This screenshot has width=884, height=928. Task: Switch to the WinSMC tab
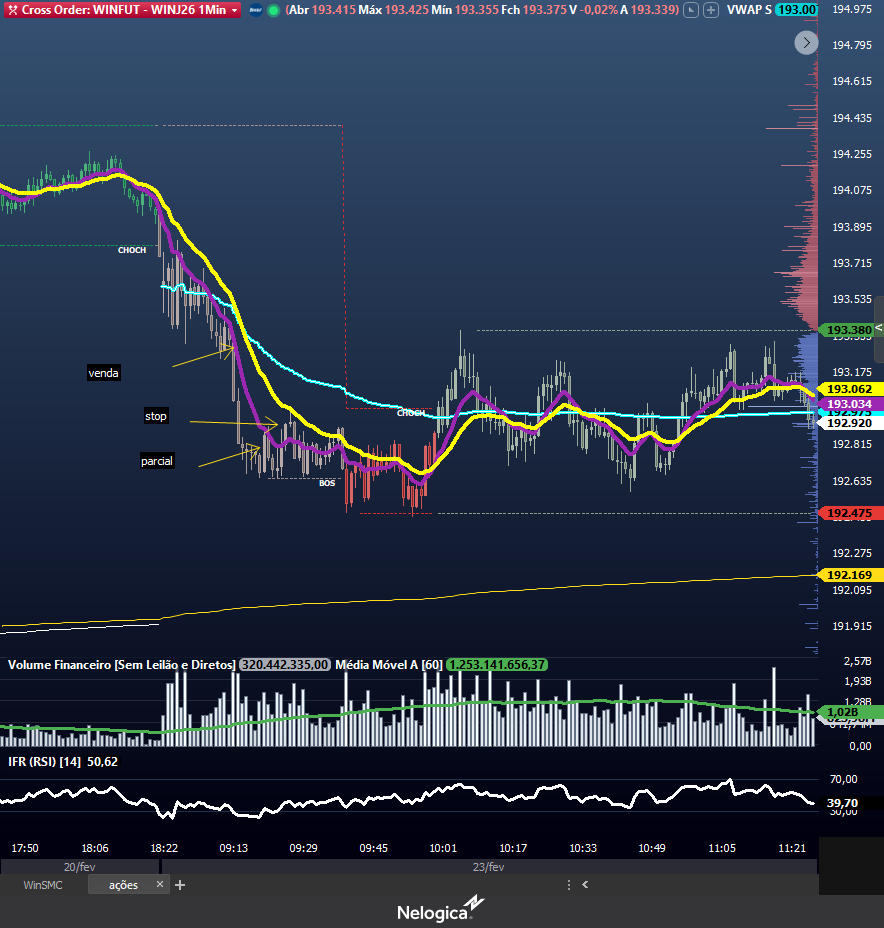pyautogui.click(x=43, y=885)
